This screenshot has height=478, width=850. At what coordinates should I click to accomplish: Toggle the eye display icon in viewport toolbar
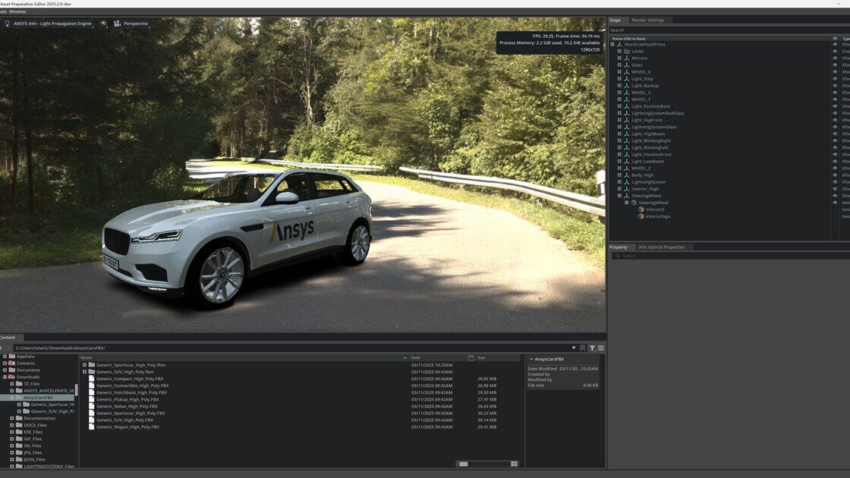tap(103, 24)
